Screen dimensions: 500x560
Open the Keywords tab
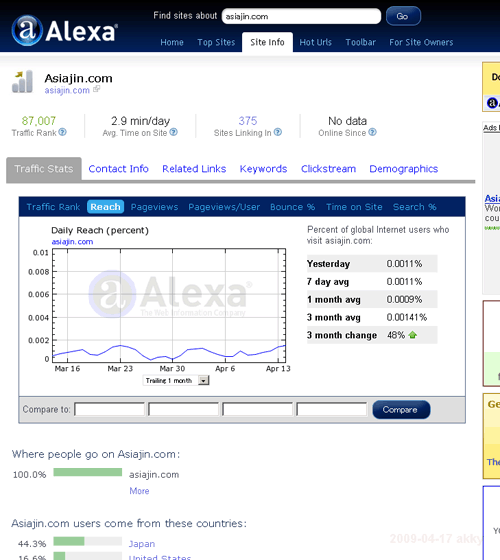pyautogui.click(x=263, y=169)
